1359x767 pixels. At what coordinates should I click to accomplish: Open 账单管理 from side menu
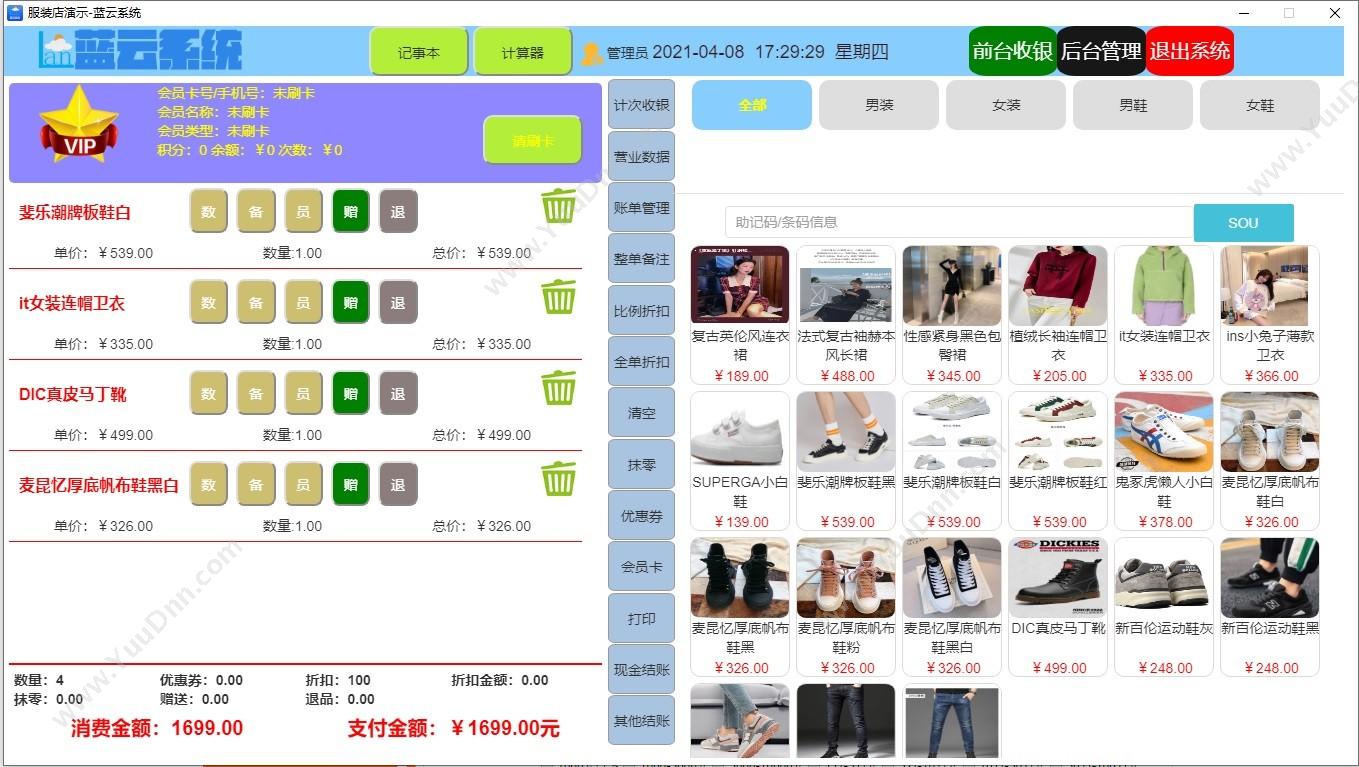click(x=641, y=208)
